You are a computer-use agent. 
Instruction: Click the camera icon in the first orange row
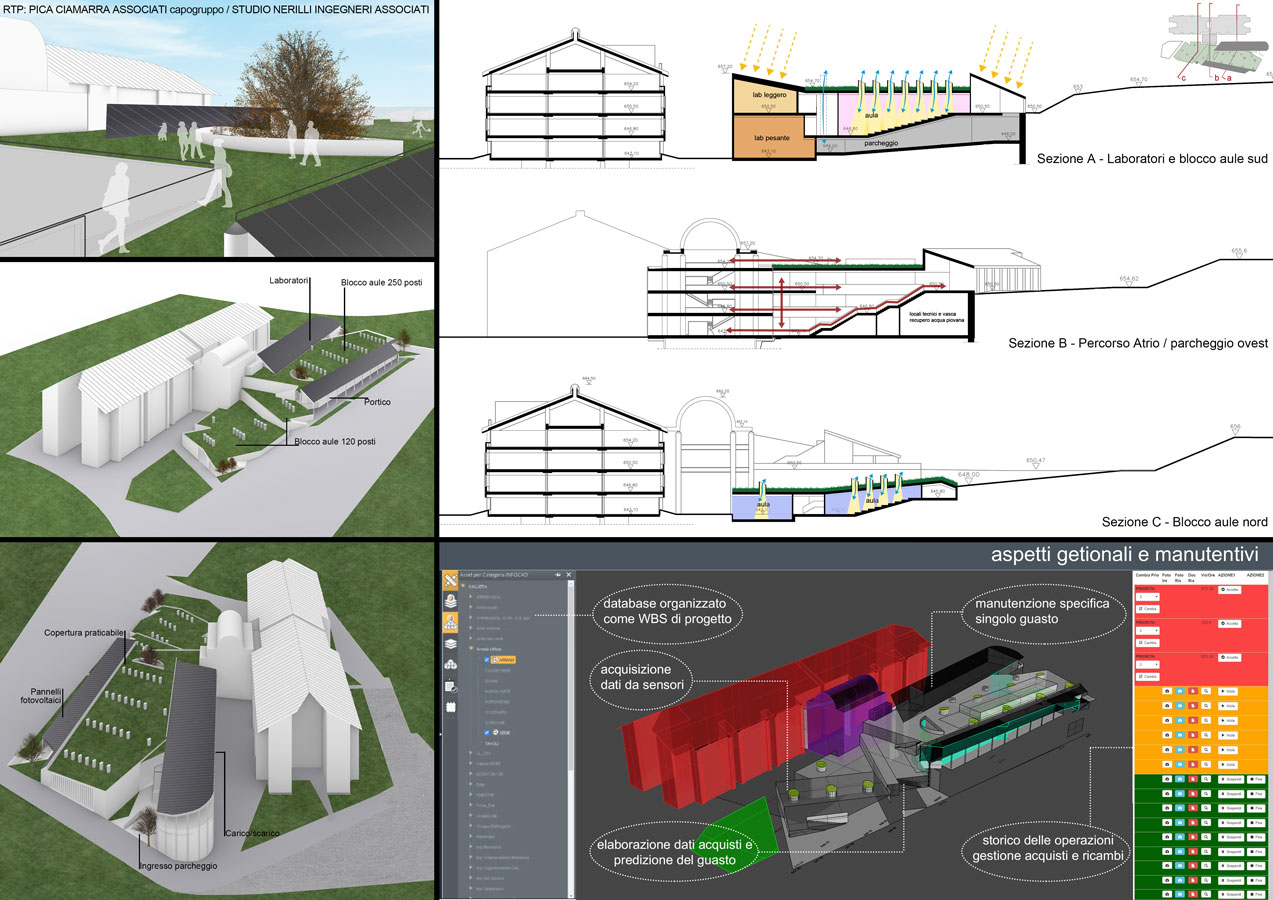(x=1167, y=691)
